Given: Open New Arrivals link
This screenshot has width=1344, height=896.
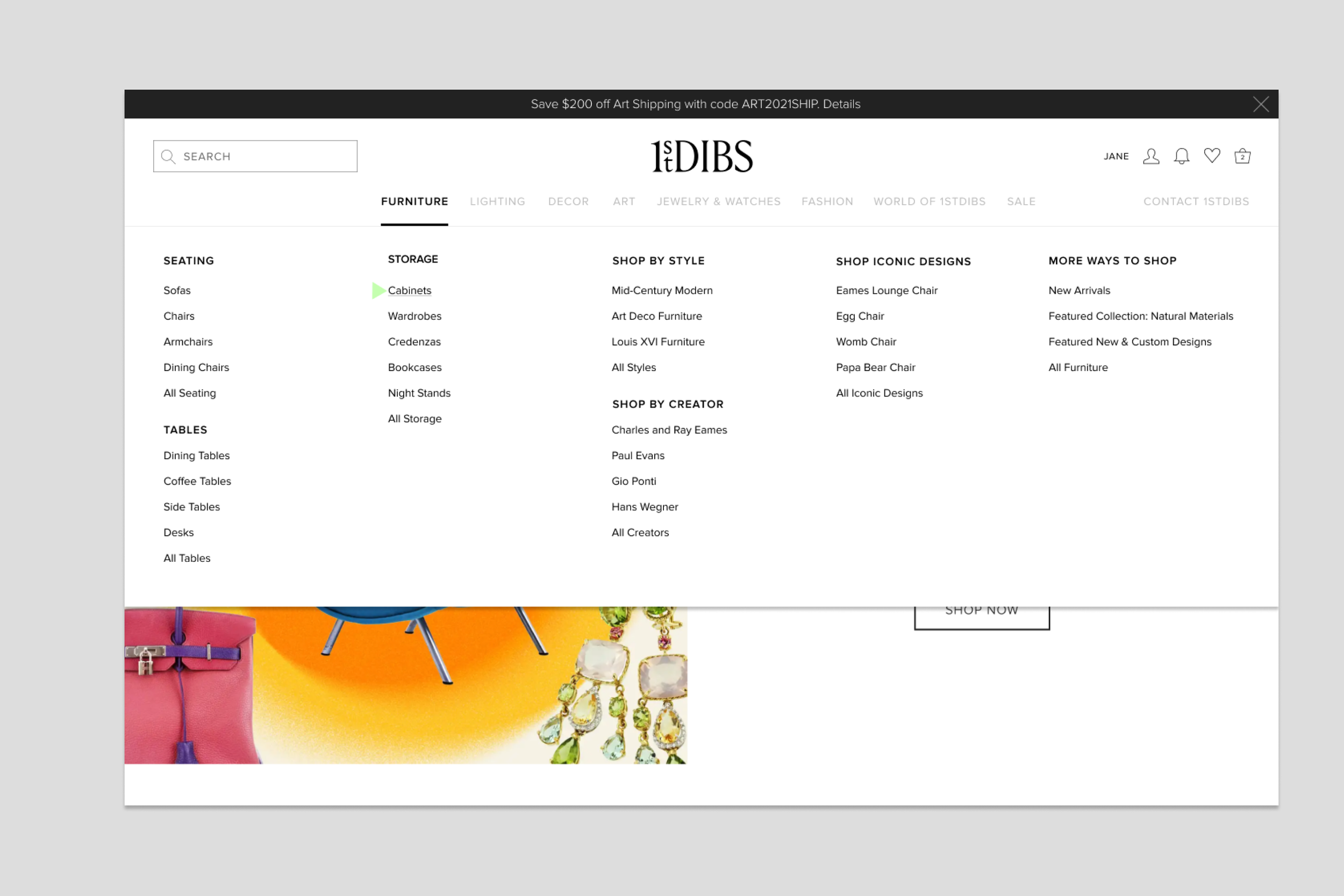Looking at the screenshot, I should (1080, 290).
